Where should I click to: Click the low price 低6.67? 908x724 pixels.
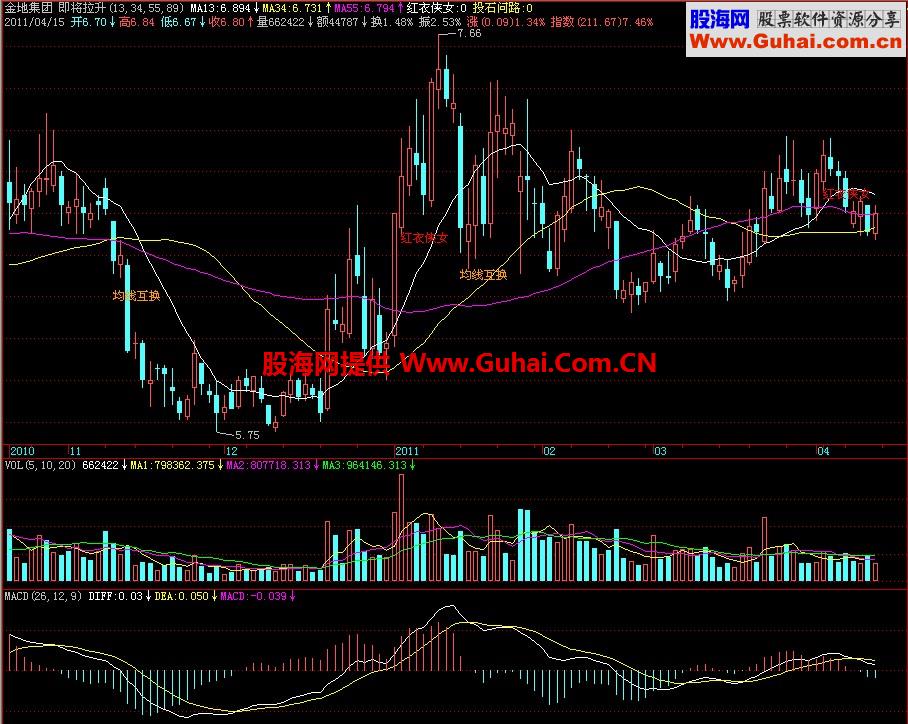click(179, 22)
